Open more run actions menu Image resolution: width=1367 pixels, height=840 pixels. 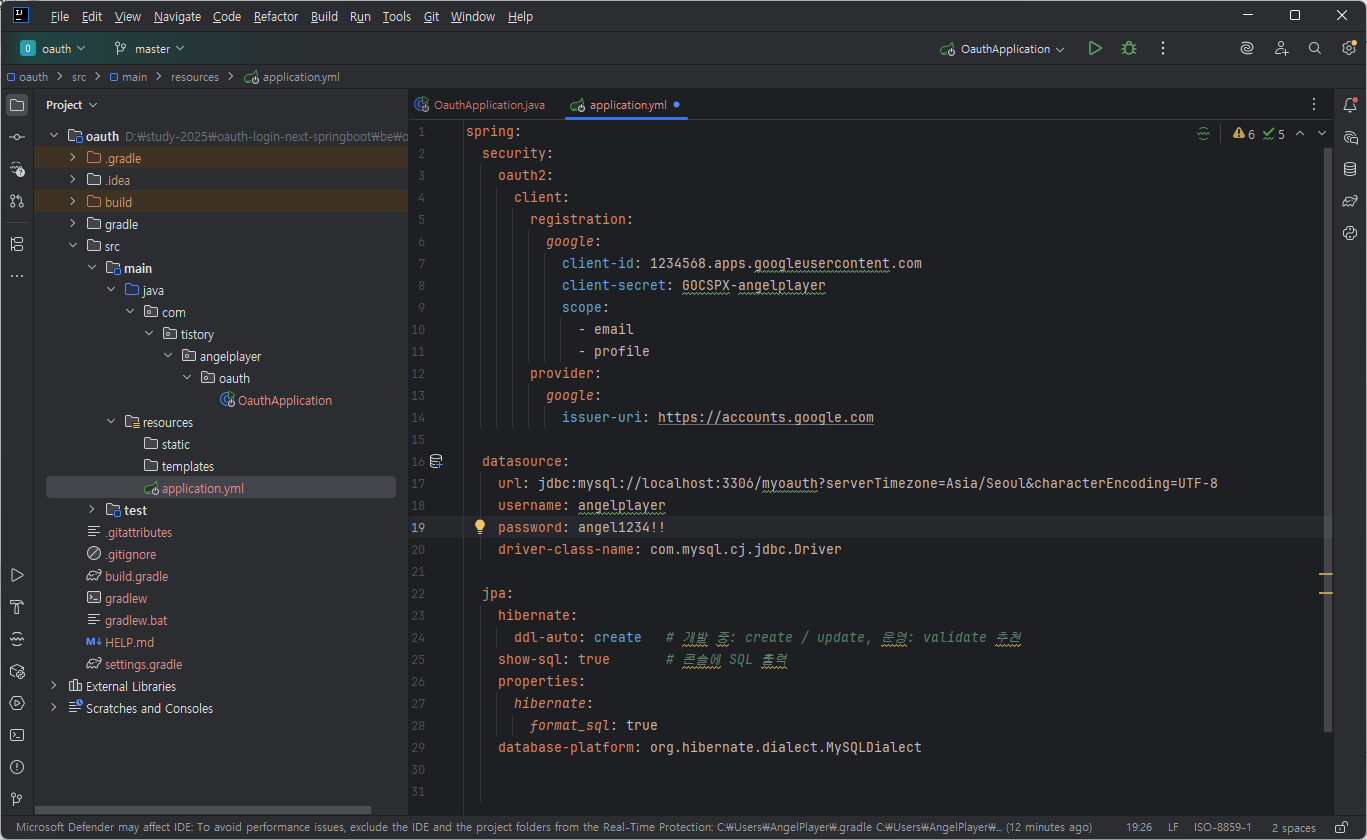coord(1163,48)
